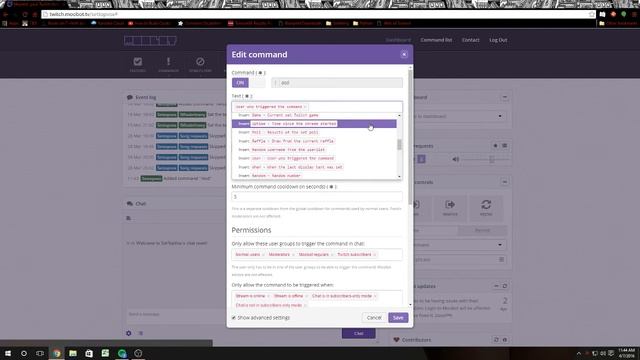Click the list icon beside chat gear
This screenshot has width=640, height=360.
(x=141, y=333)
